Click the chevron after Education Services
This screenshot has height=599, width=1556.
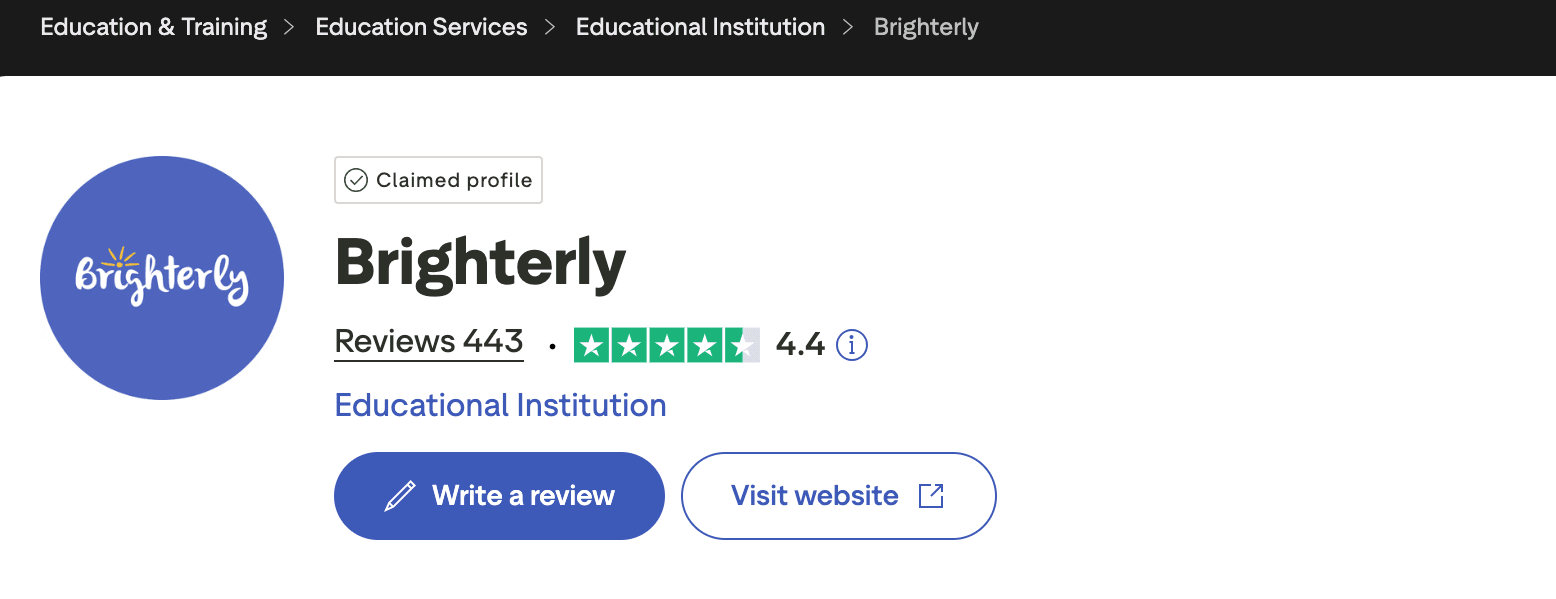(548, 27)
